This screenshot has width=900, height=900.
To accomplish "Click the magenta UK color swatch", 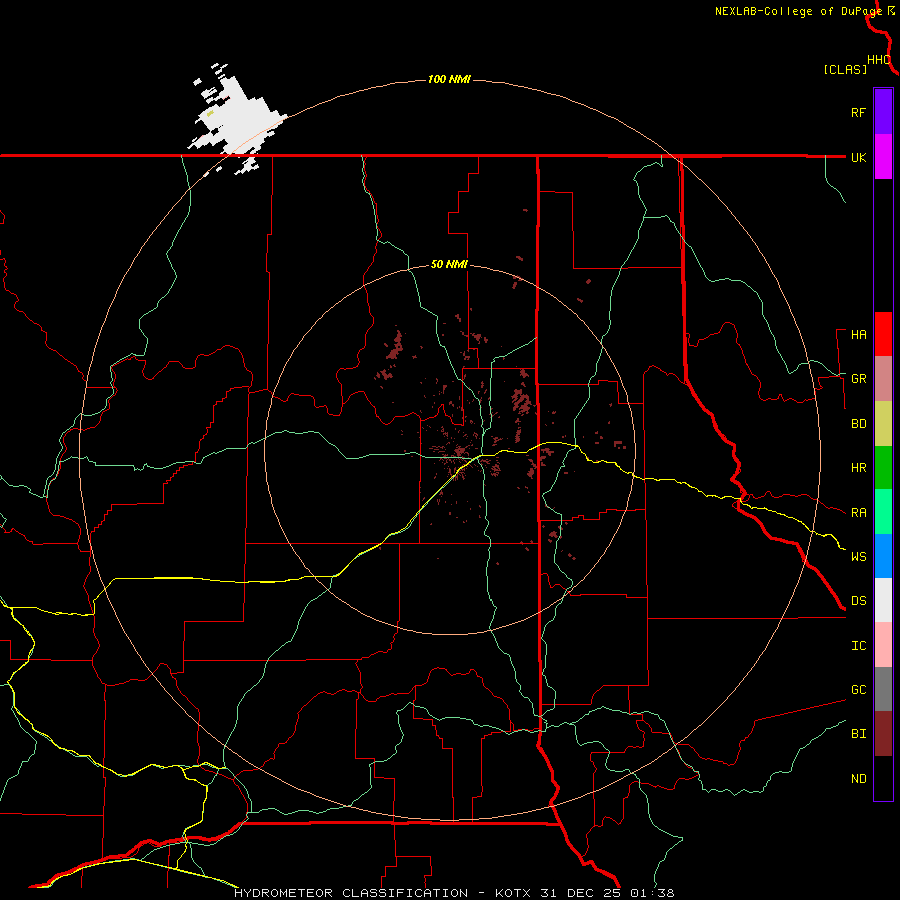I will click(x=883, y=157).
